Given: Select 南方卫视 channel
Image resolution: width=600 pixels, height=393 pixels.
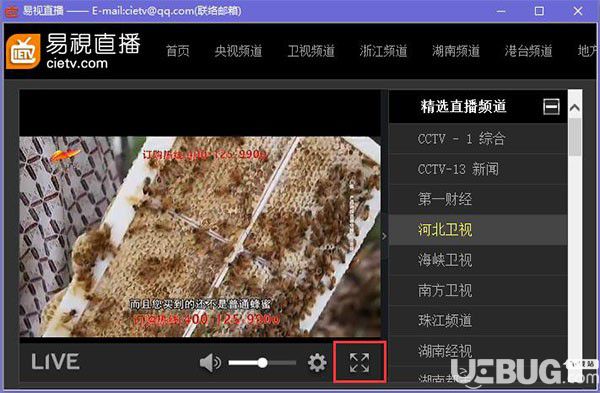Looking at the screenshot, I should click(x=478, y=290).
